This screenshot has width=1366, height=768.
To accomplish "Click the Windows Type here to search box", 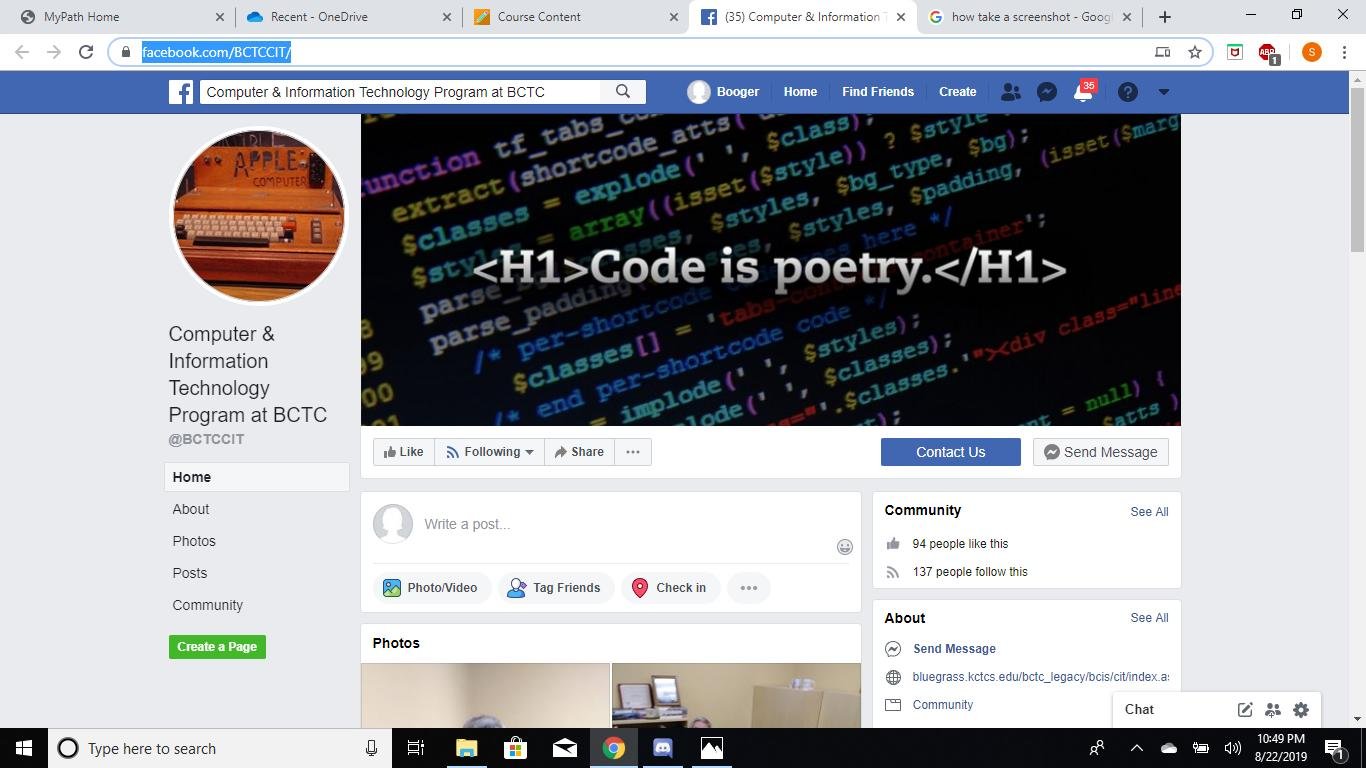I will pos(220,748).
